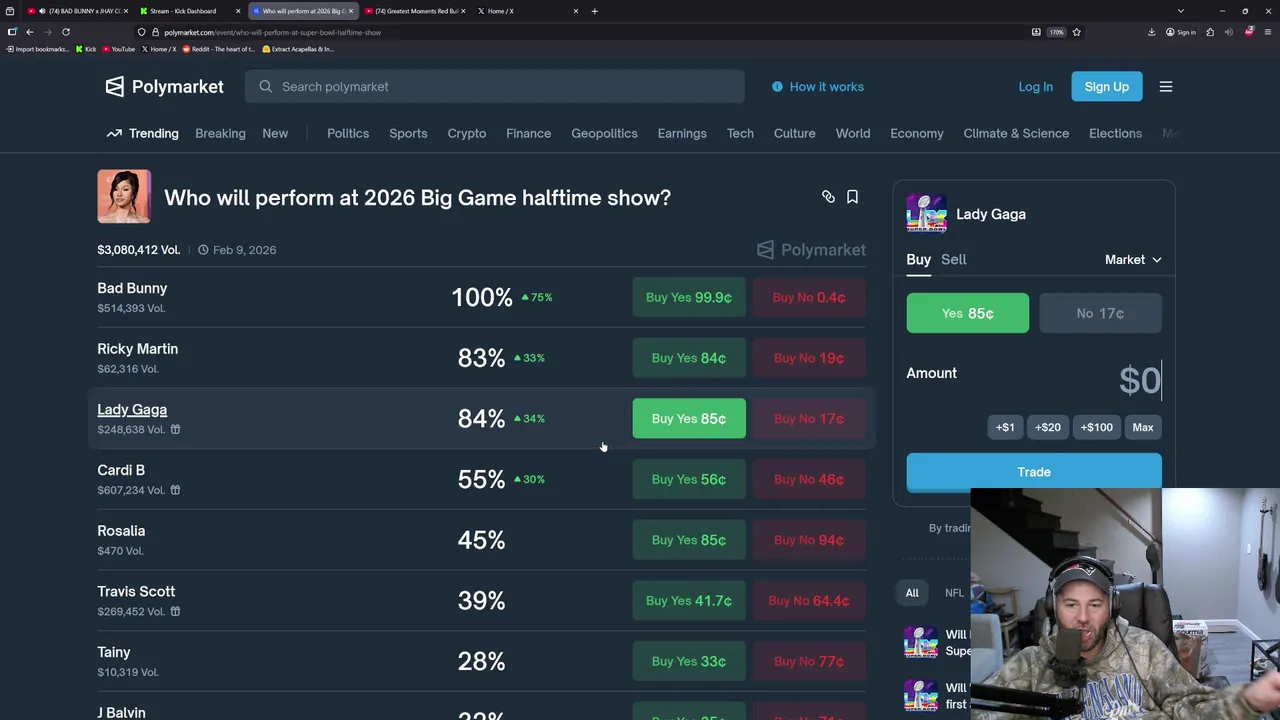
Task: Open the list all tabs dropdown arrow
Action: point(1180,11)
